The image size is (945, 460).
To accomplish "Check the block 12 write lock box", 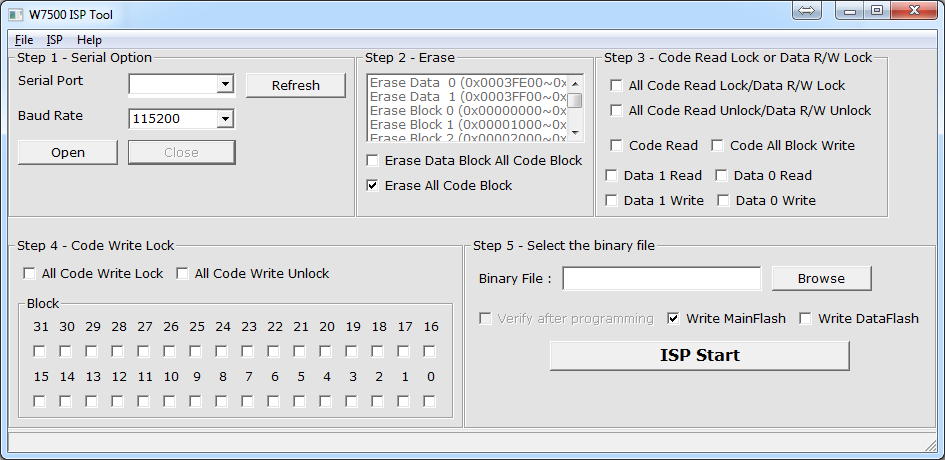I will click(x=117, y=401).
